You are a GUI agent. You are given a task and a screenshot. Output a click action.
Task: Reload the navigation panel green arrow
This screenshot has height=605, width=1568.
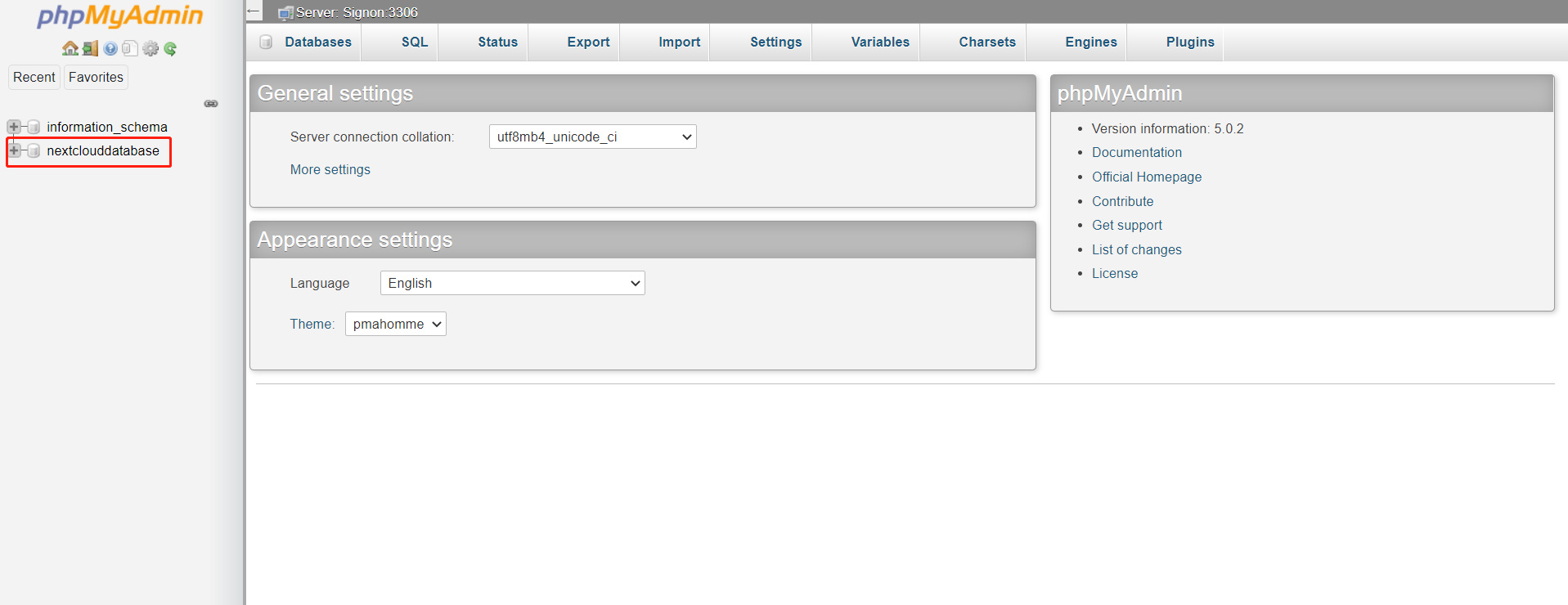click(x=170, y=48)
